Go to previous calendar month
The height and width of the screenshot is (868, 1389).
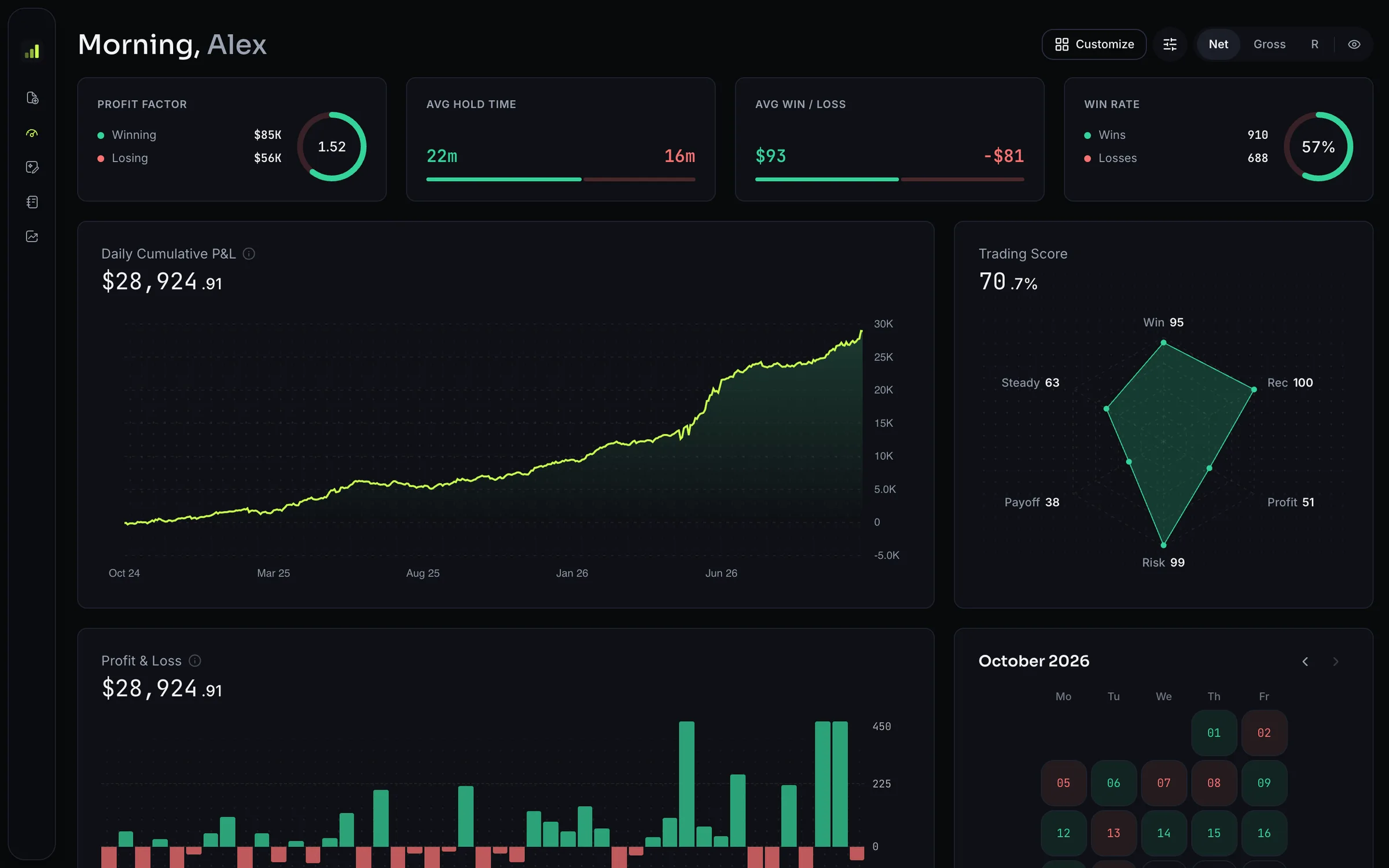point(1305,661)
